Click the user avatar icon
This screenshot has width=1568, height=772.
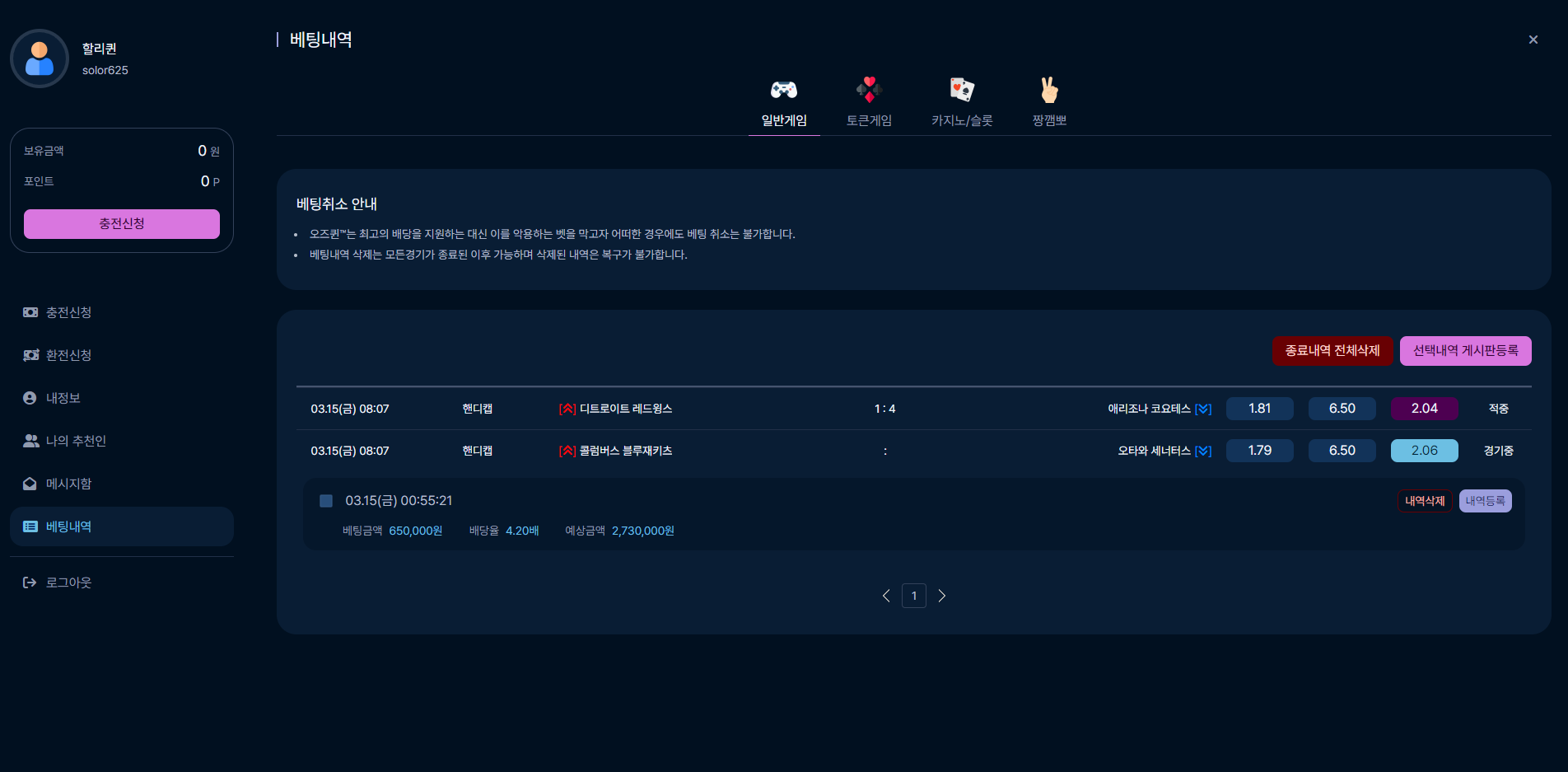tap(40, 58)
